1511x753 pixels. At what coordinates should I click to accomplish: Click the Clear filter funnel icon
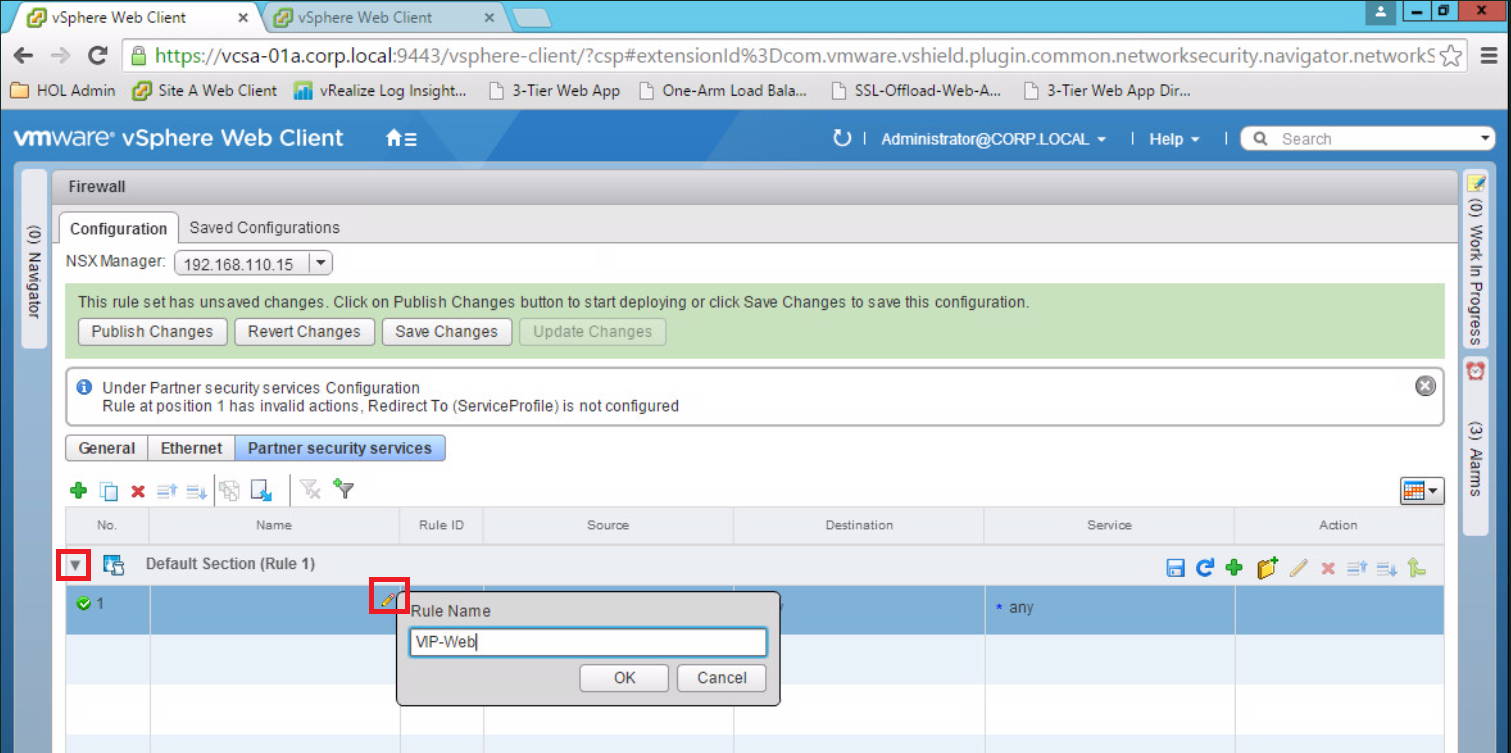click(x=311, y=489)
